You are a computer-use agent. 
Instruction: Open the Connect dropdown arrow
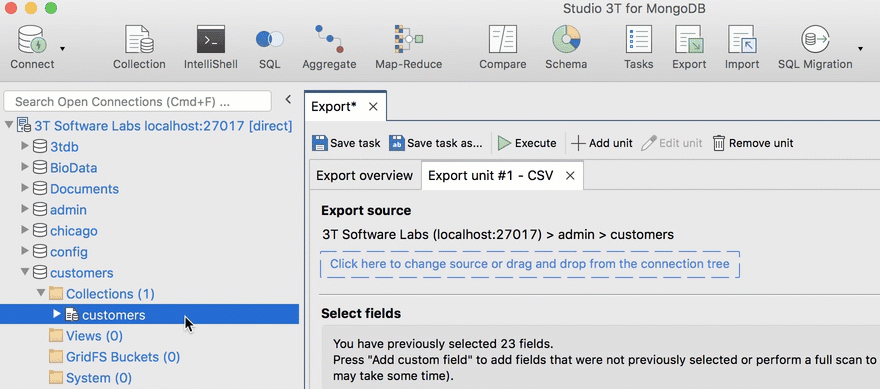(62, 49)
